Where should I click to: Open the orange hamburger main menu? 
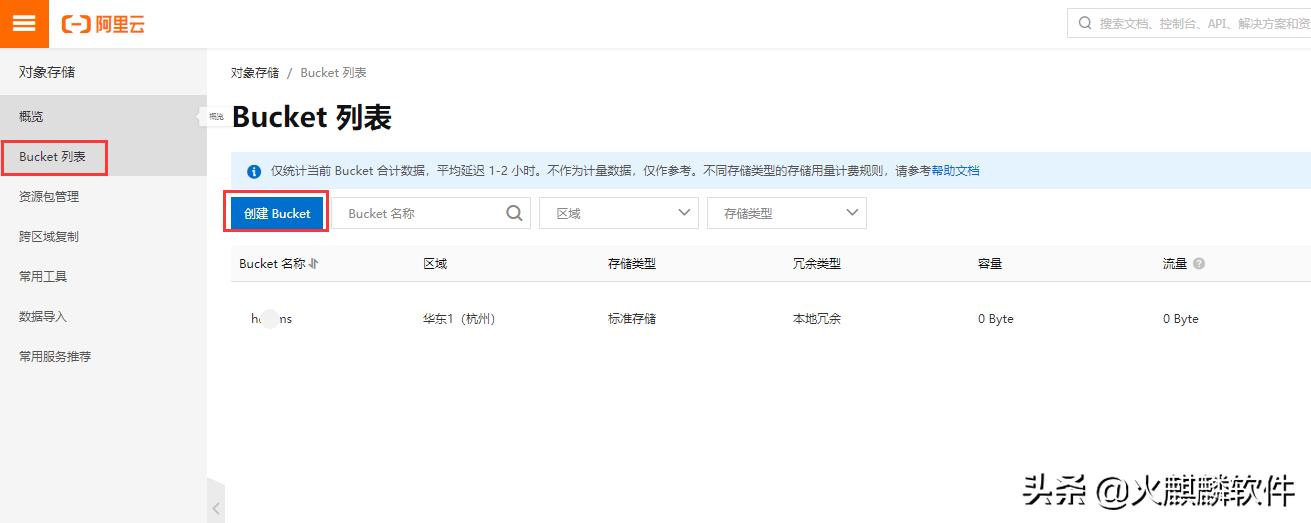24,24
